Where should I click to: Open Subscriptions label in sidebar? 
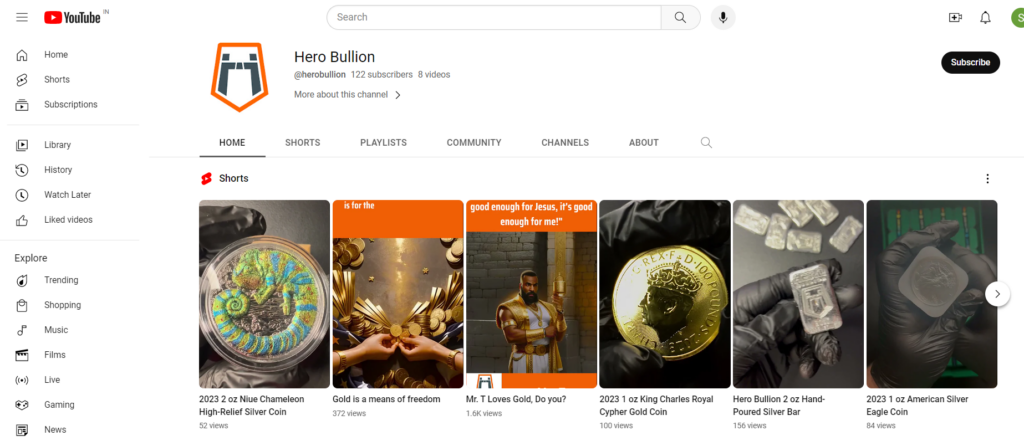71,105
